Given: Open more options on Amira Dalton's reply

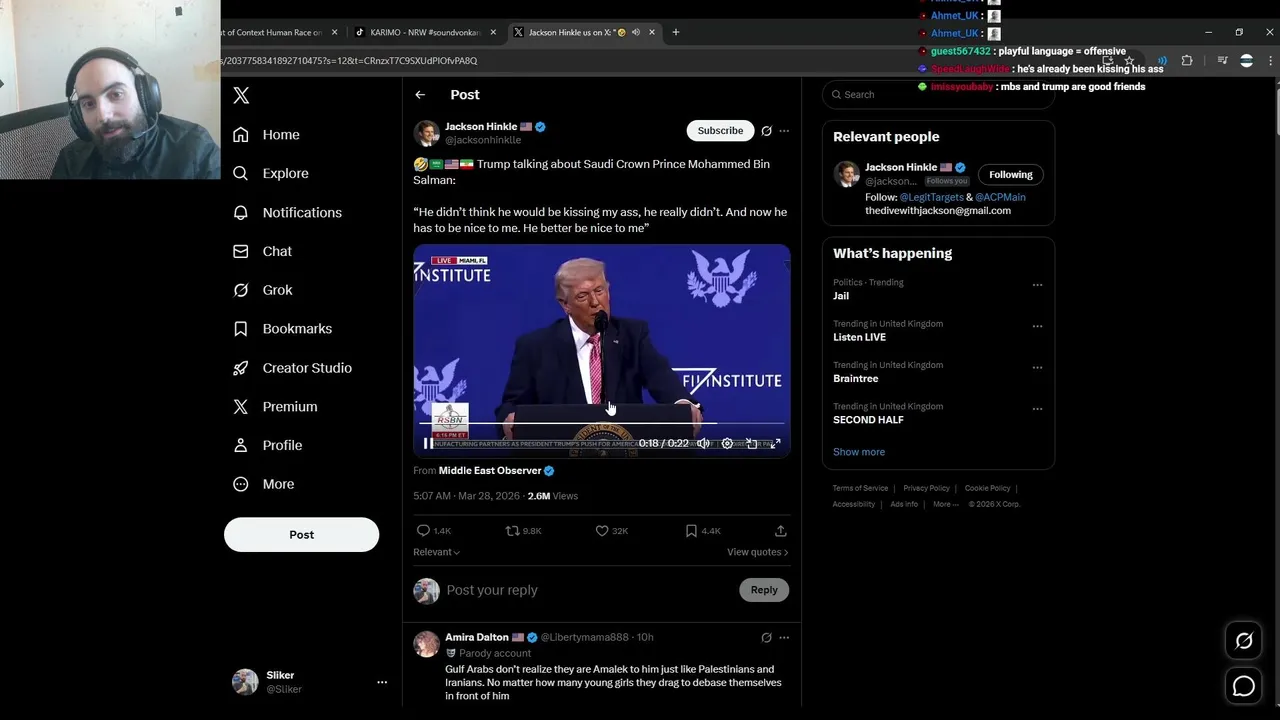Looking at the screenshot, I should 784,638.
